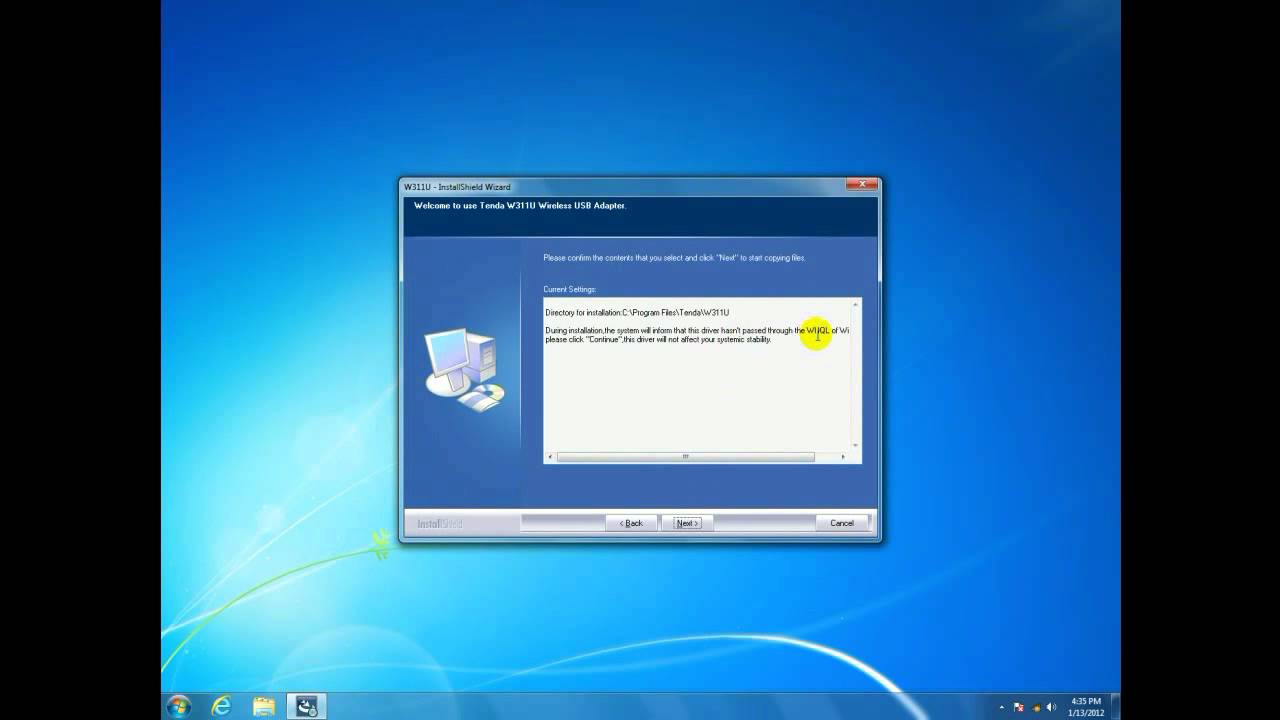Click the 'Welcome to use Tenda W311U' heading

click(x=520, y=205)
